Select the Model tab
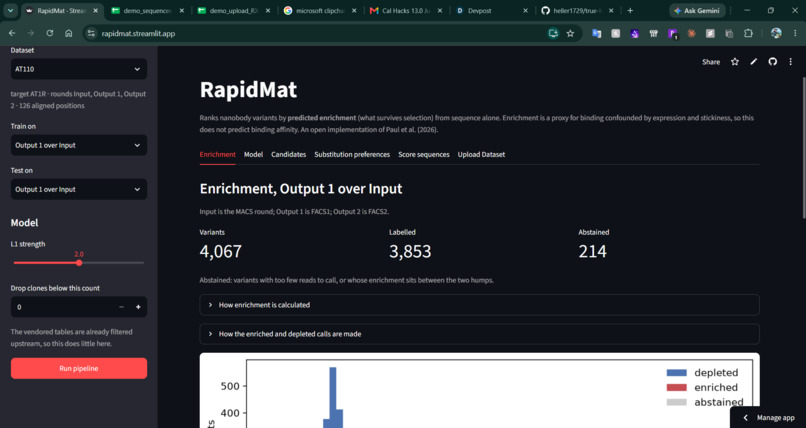The height and width of the screenshot is (428, 806). (253, 154)
